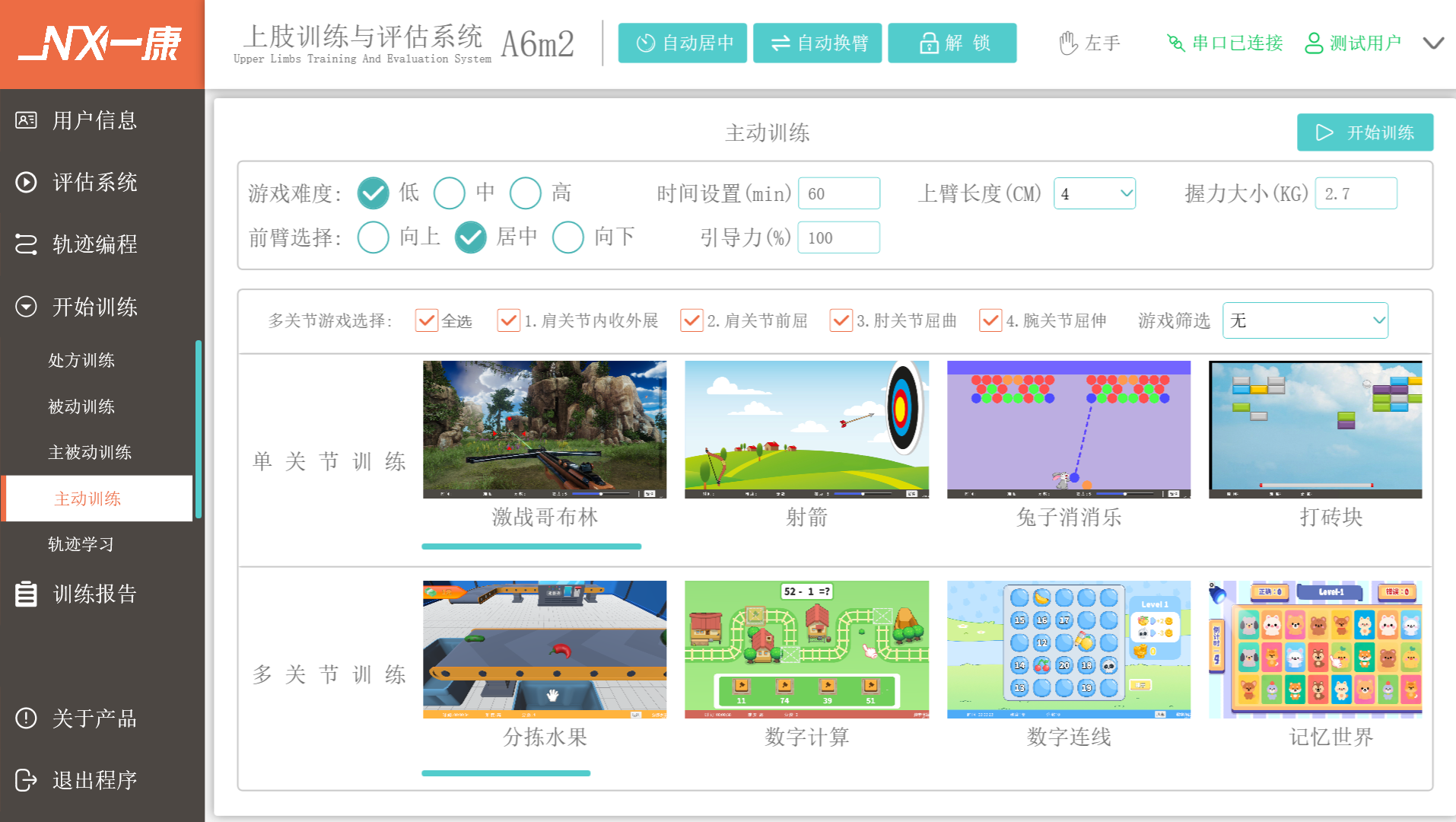Click the 开始训练 start button
This screenshot has width=1456, height=822.
pyautogui.click(x=1365, y=132)
